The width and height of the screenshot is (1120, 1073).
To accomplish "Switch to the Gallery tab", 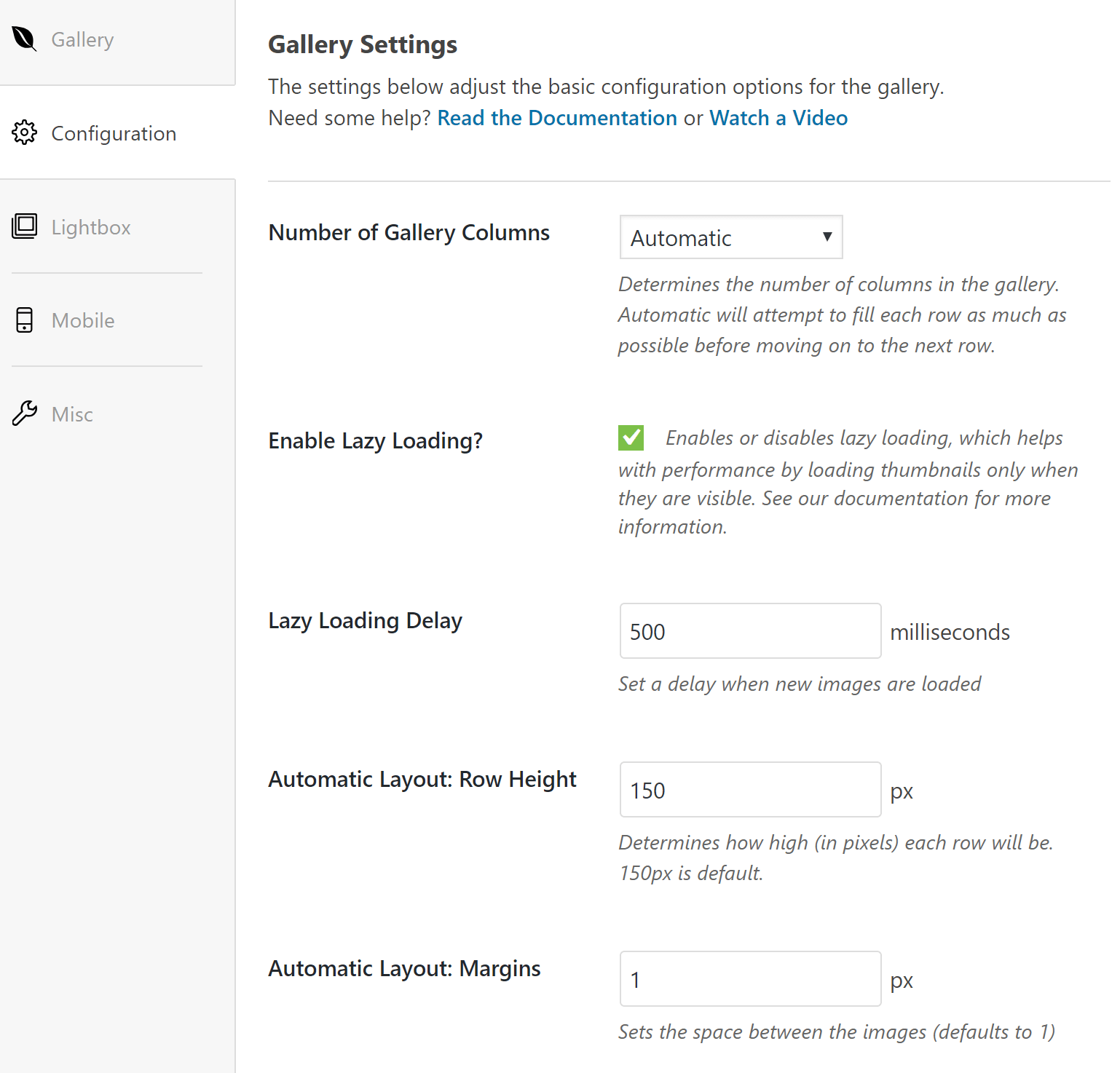I will point(82,40).
